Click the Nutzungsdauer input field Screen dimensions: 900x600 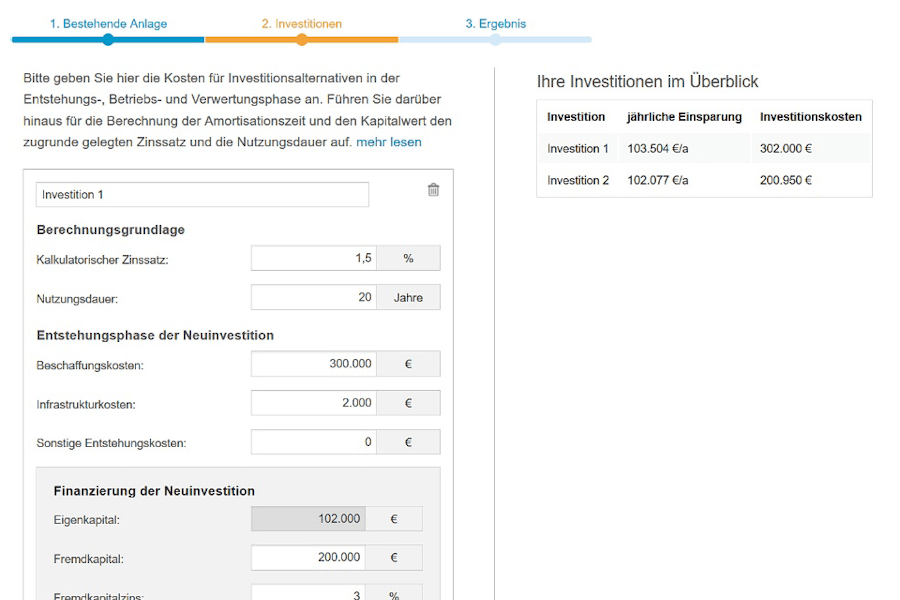coord(313,298)
